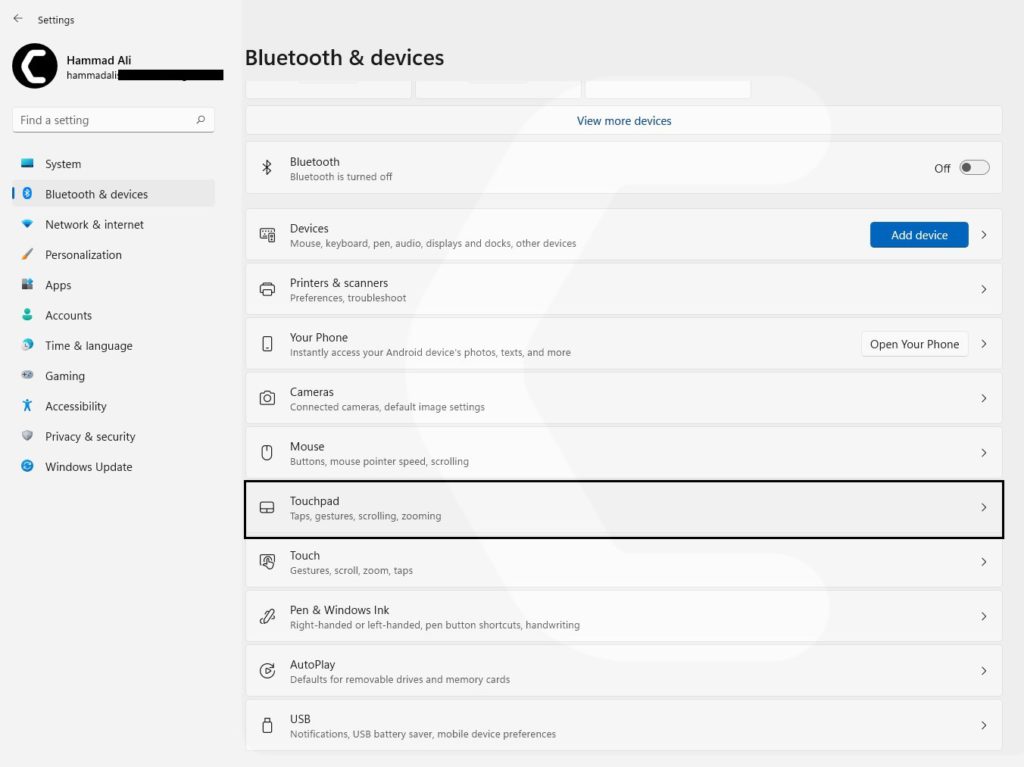
Task: Click the AutoPlay icon
Action: 266,671
